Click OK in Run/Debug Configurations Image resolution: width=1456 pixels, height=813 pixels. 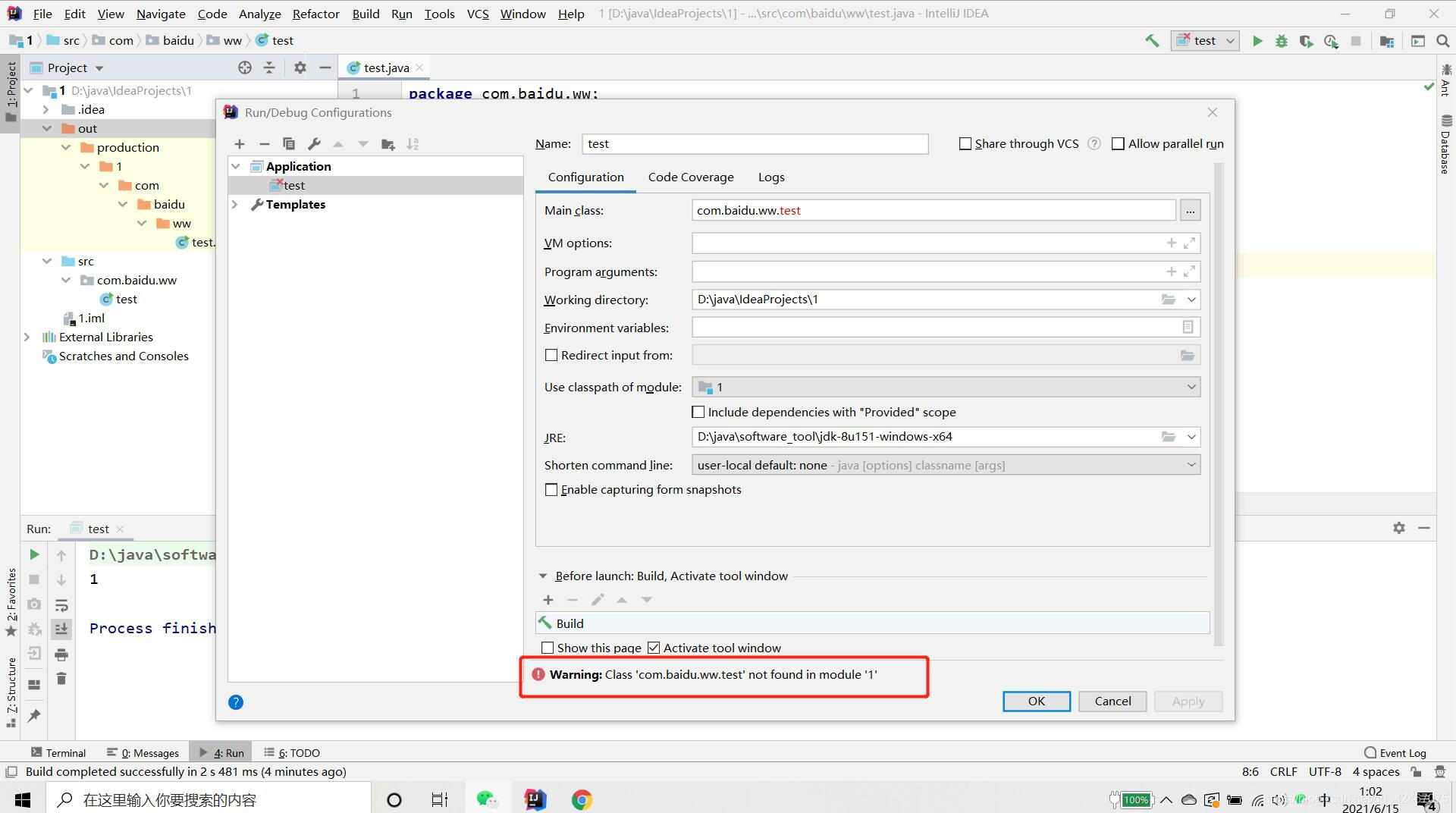(x=1036, y=702)
